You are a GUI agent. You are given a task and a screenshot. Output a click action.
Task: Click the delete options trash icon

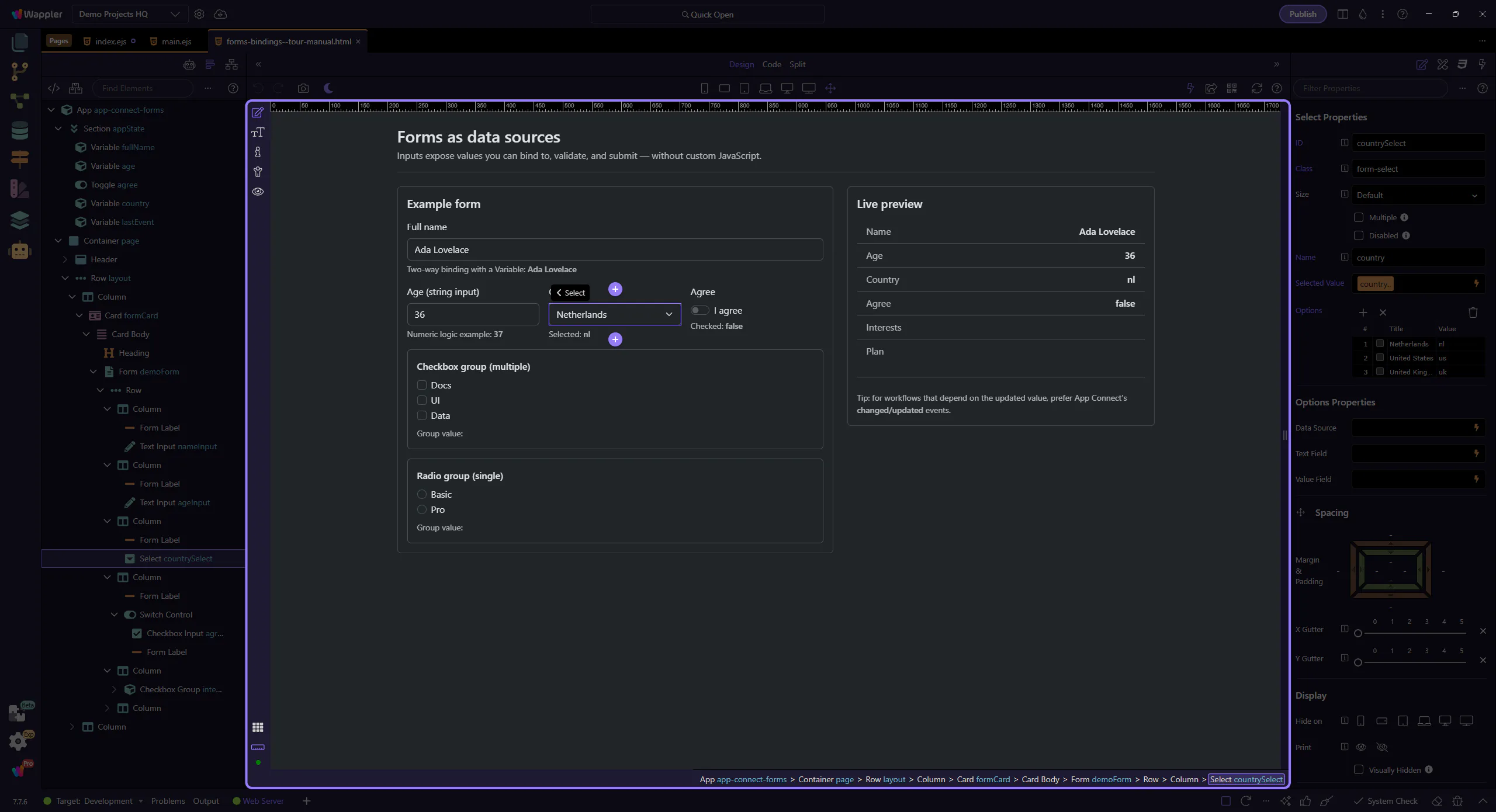click(1473, 313)
